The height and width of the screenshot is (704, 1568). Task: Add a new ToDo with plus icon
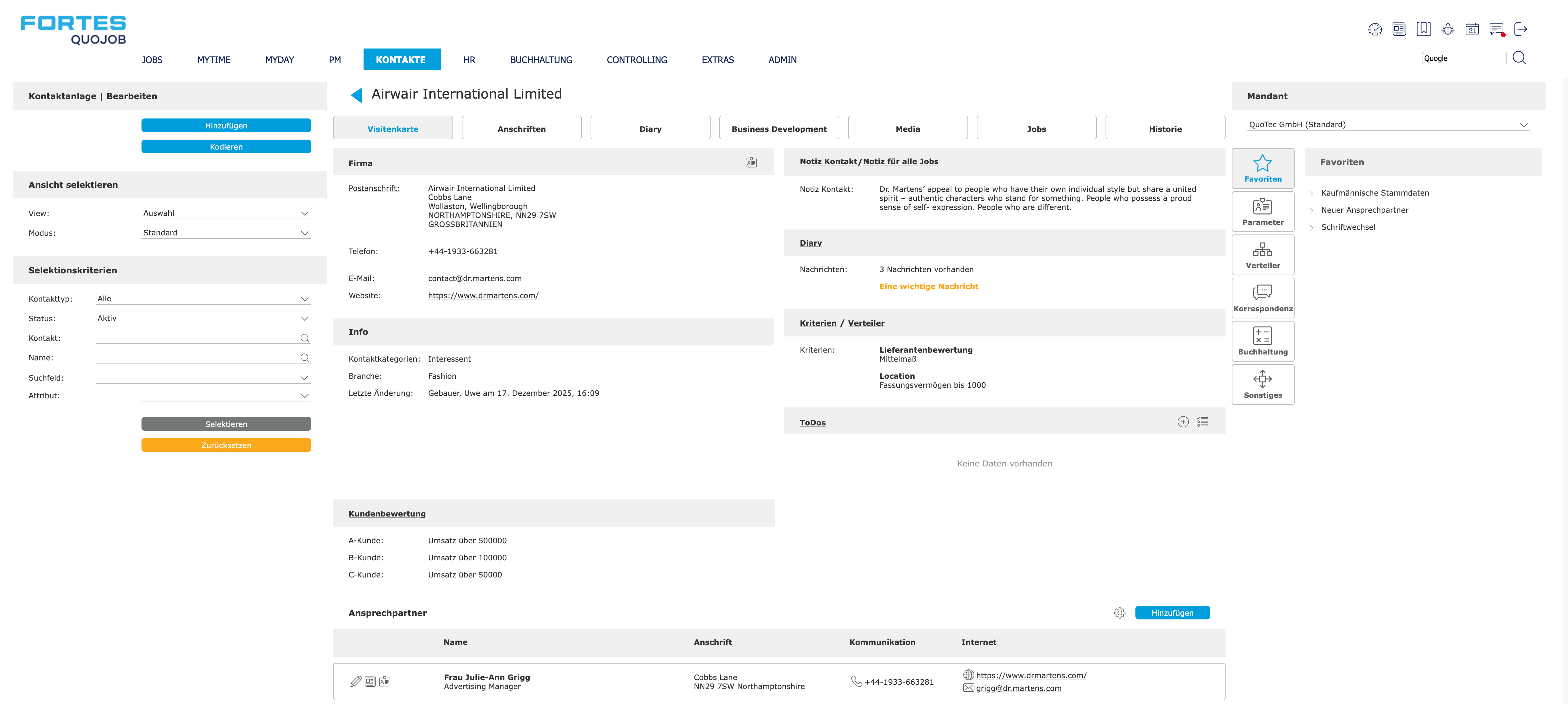tap(1183, 422)
